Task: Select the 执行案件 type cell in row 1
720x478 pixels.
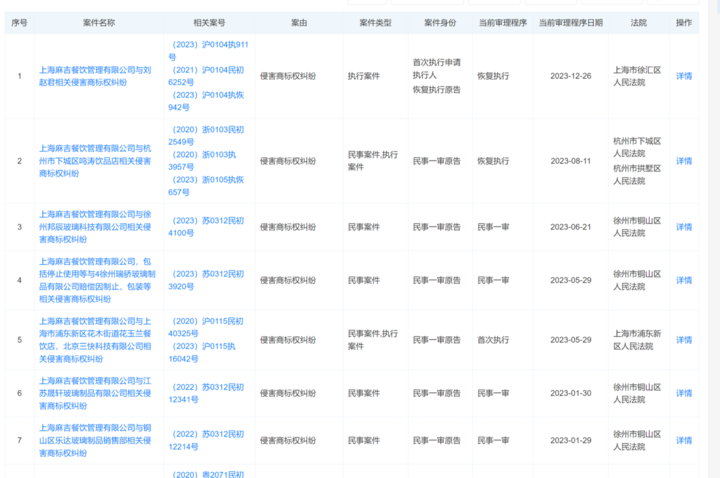Action: pos(364,76)
